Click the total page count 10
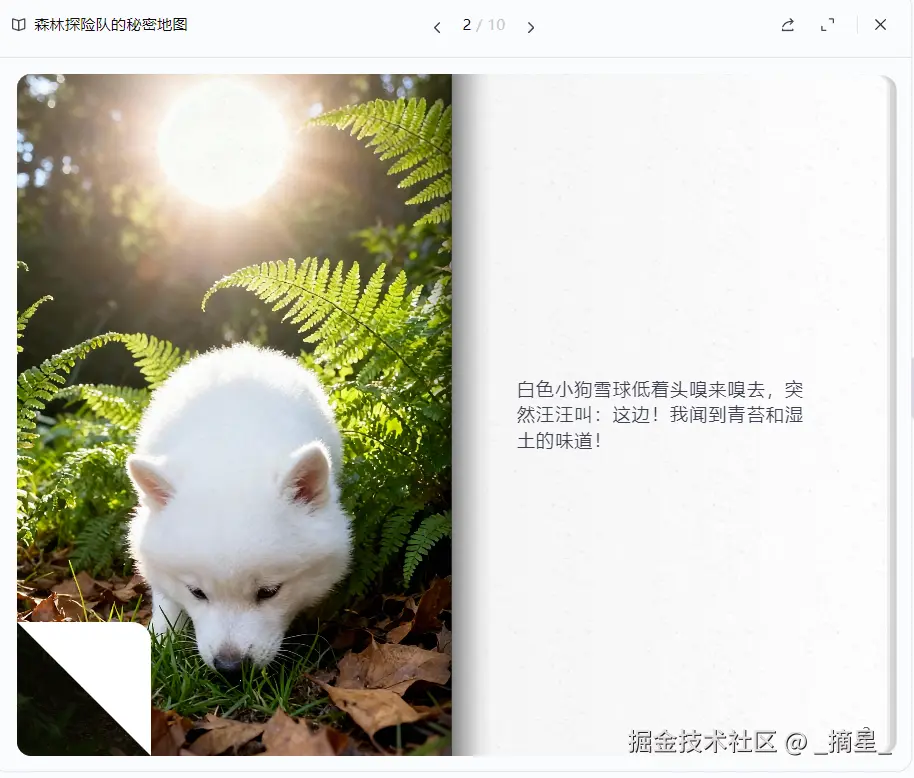 pyautogui.click(x=496, y=25)
